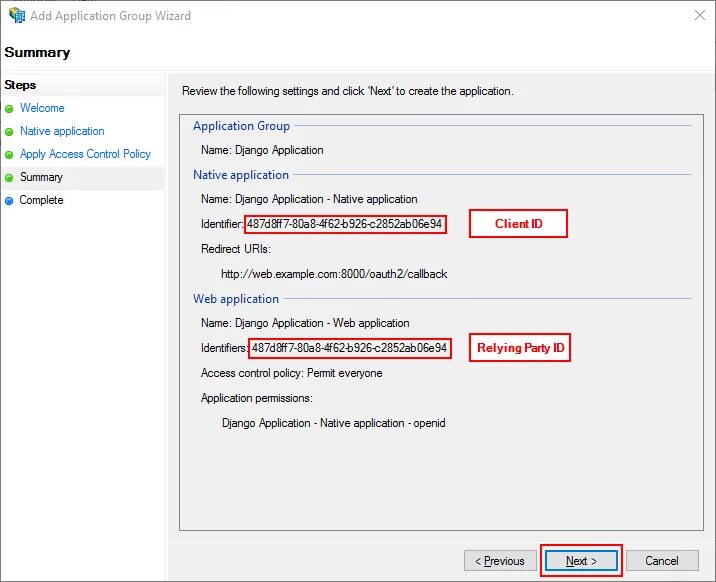This screenshot has height=582, width=716.
Task: Click the blue bullet beside Complete step
Action: click(x=9, y=200)
